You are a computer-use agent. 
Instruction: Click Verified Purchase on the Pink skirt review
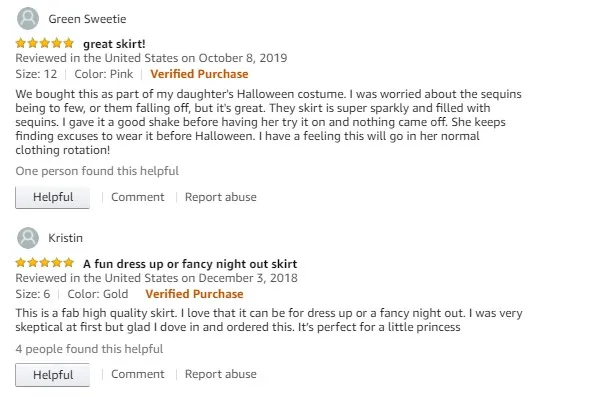coord(199,74)
